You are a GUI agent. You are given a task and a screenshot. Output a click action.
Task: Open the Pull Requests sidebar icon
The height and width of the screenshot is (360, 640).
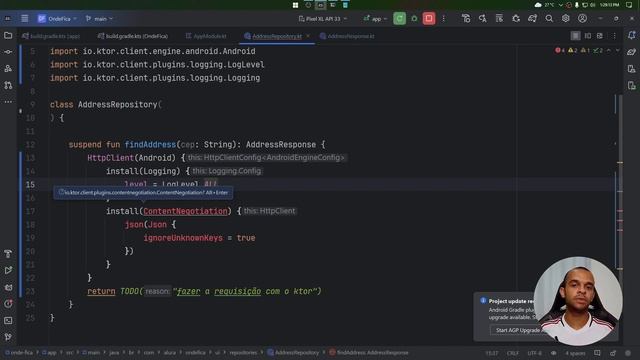coord(8,85)
